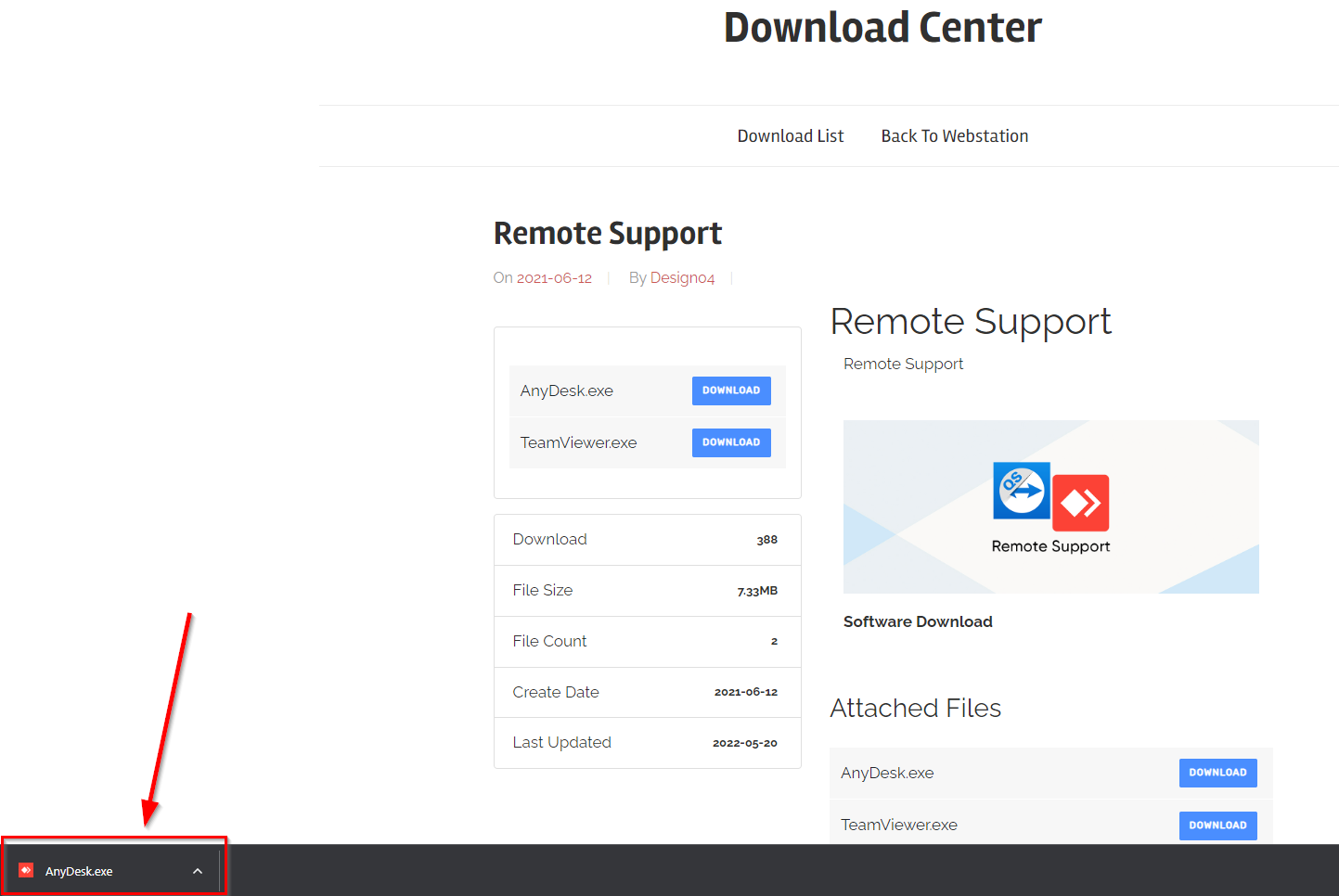This screenshot has width=1339, height=896.
Task: Open the Download List menu item
Action: pos(791,136)
